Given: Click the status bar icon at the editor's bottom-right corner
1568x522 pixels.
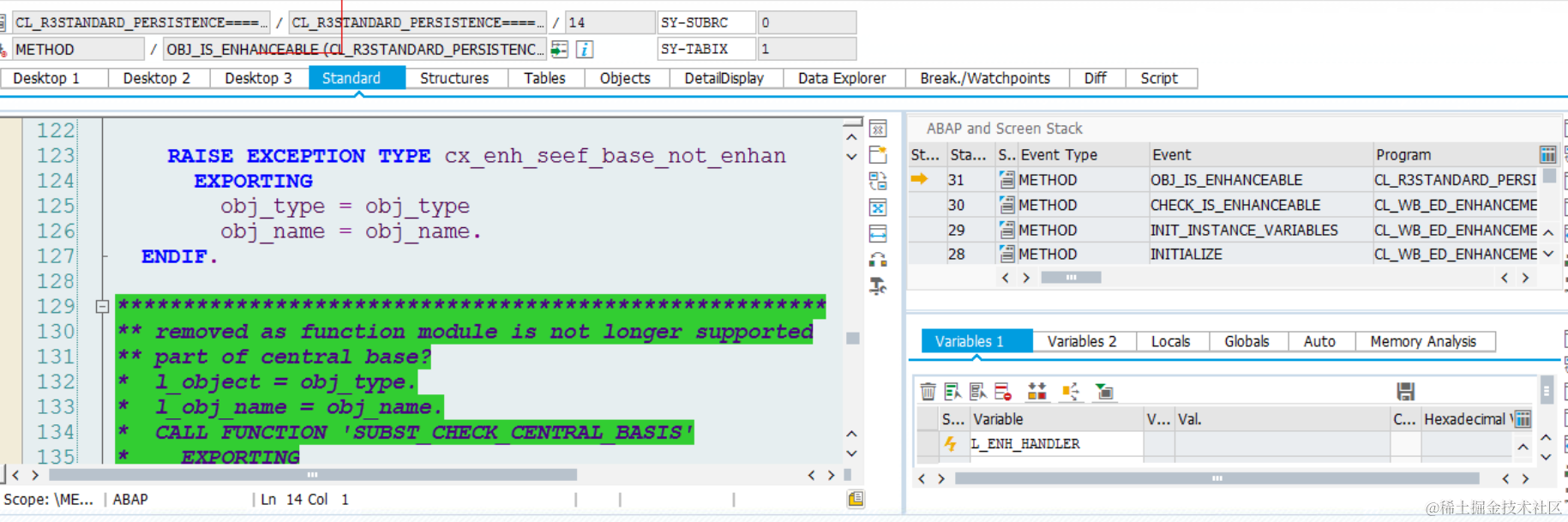Looking at the screenshot, I should pyautogui.click(x=856, y=499).
